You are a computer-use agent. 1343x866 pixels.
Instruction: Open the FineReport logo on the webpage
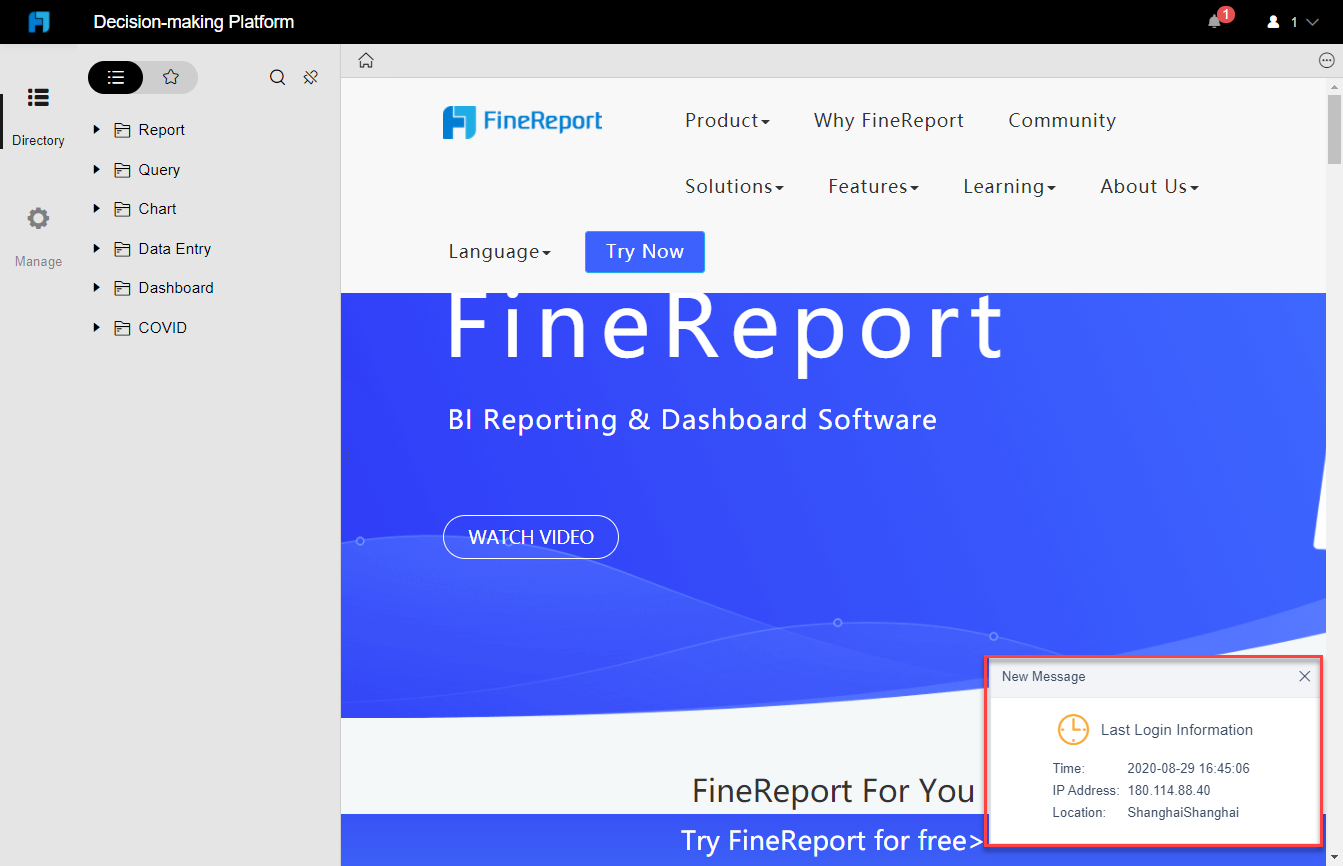(x=522, y=120)
